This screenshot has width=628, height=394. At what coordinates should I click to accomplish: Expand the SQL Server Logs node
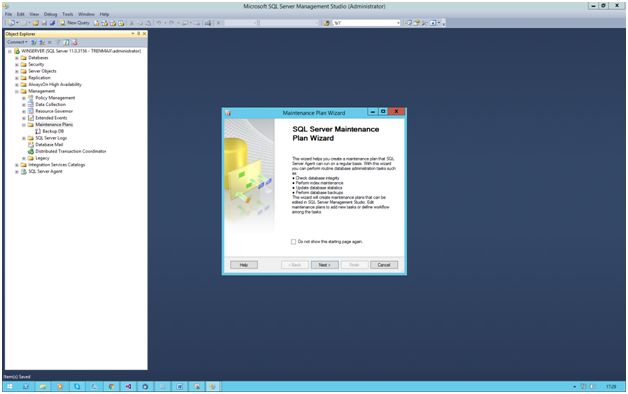pyautogui.click(x=24, y=138)
